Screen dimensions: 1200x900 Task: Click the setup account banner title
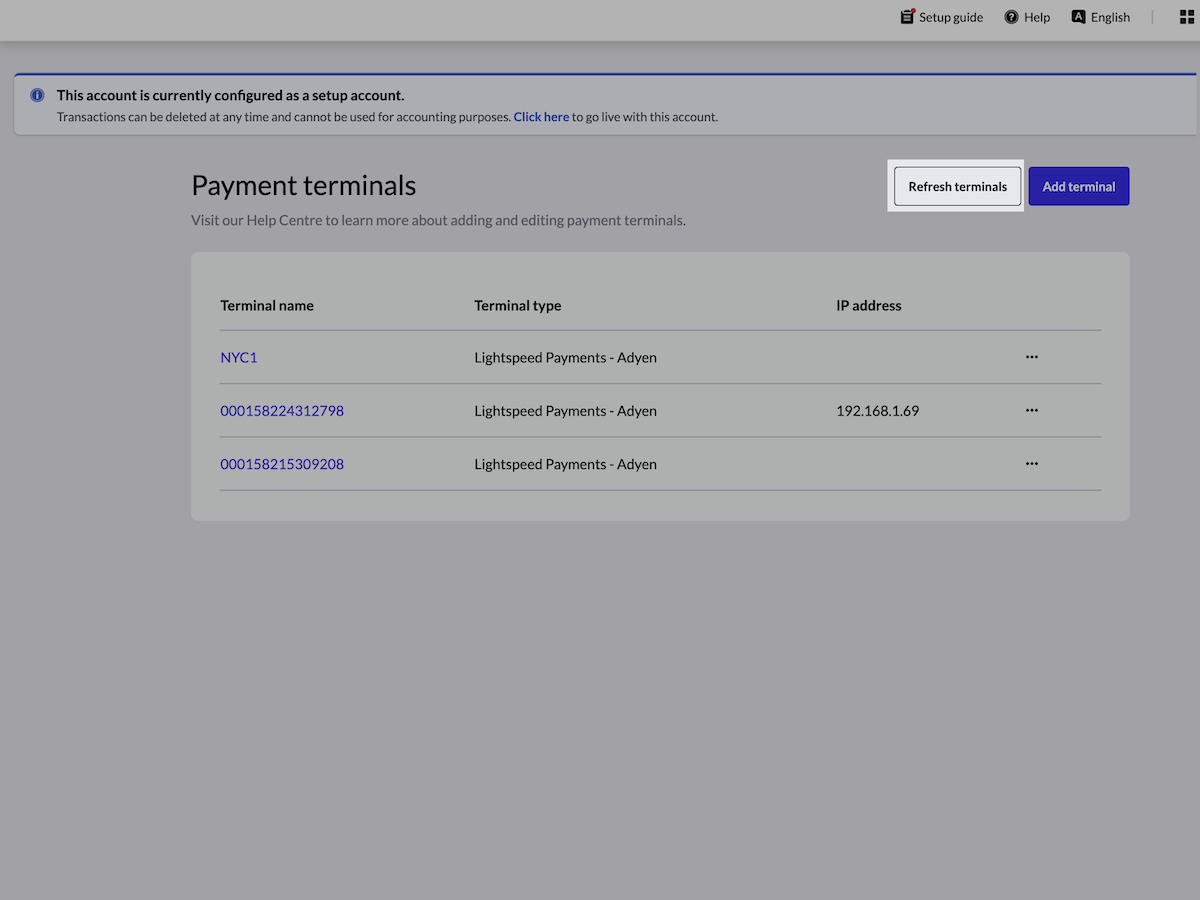[230, 96]
